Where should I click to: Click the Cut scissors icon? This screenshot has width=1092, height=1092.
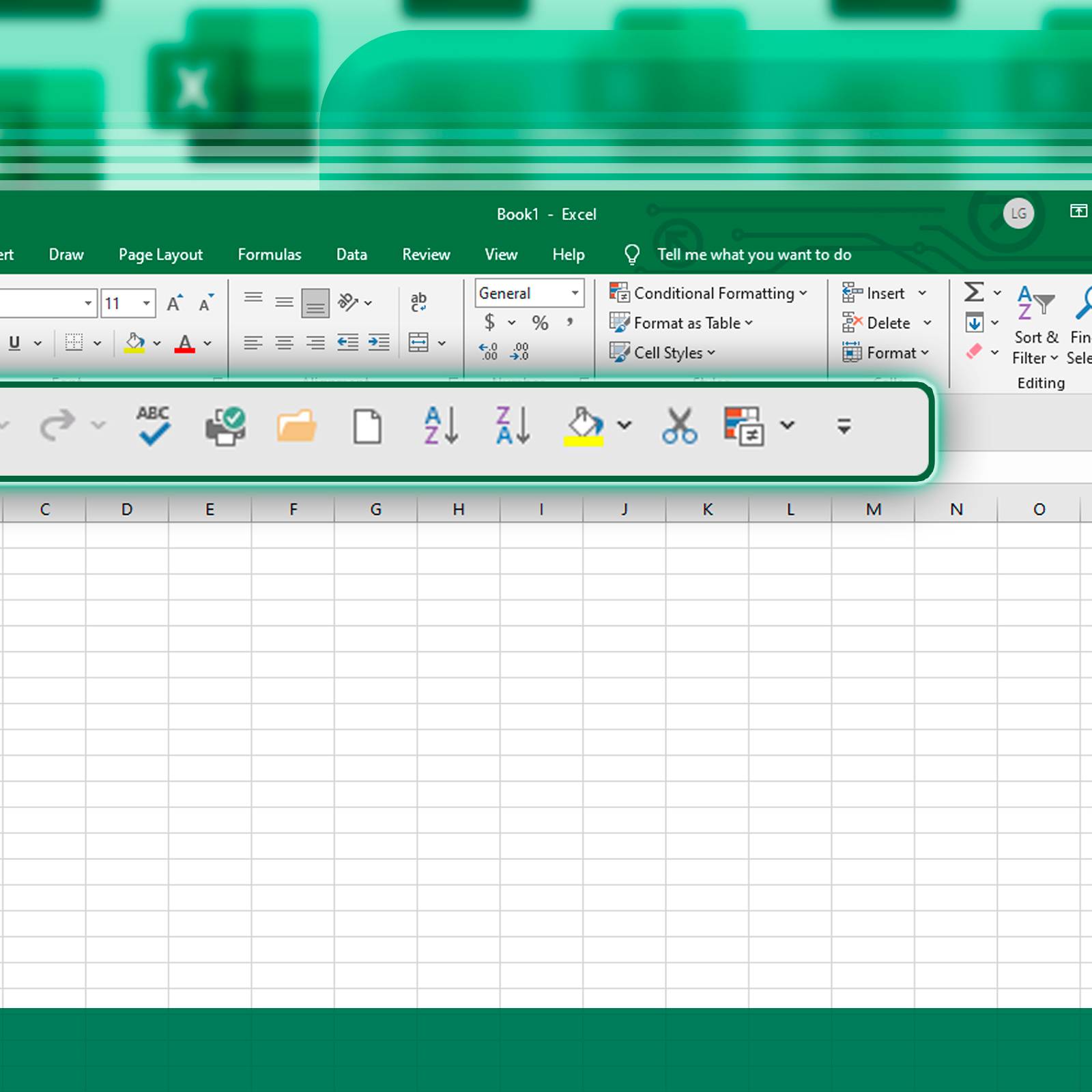coord(679,426)
